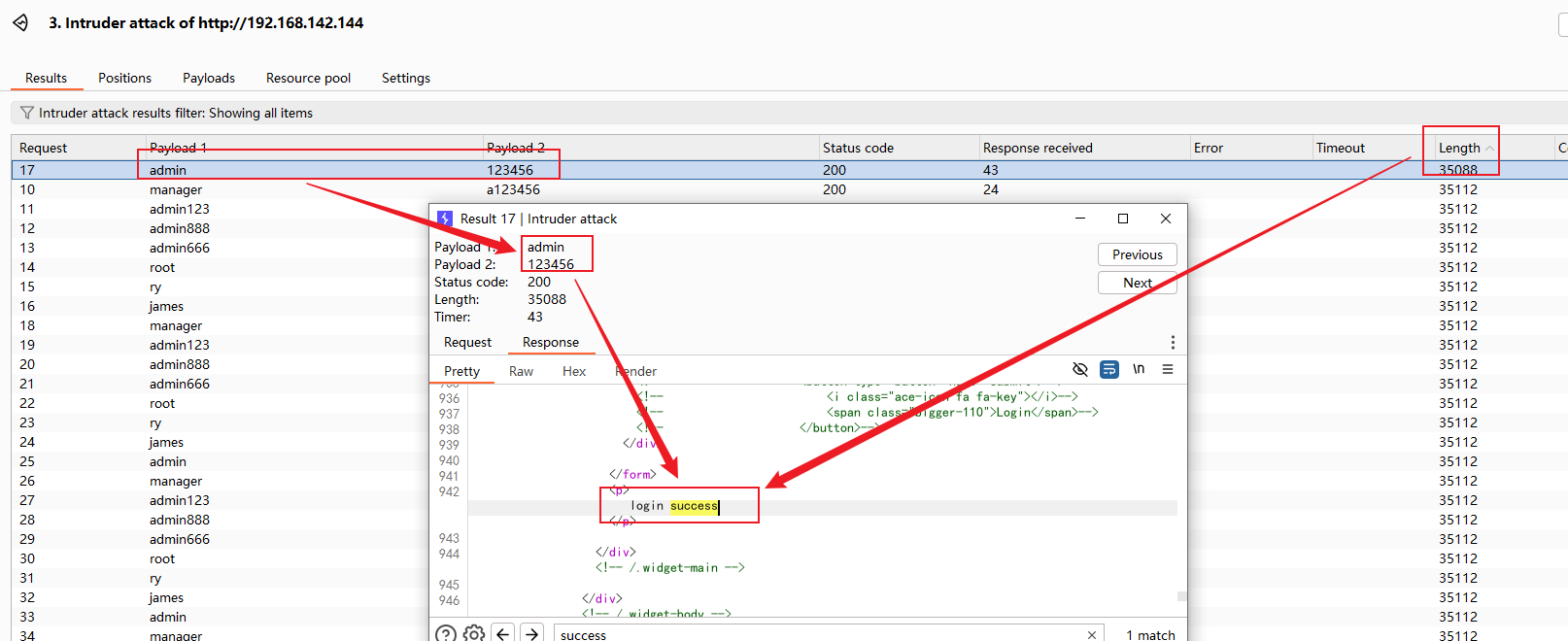Select the Response tab in Result 17
The width and height of the screenshot is (1568, 641).
(x=551, y=342)
